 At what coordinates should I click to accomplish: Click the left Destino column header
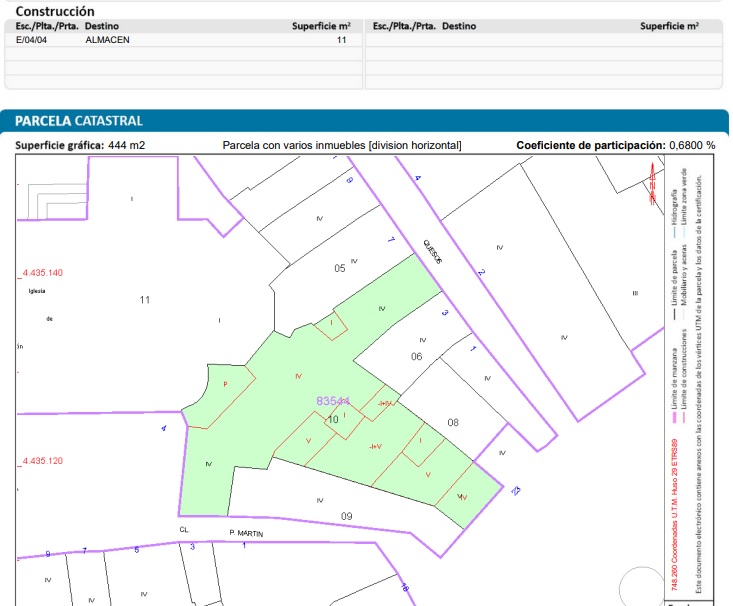point(106,24)
